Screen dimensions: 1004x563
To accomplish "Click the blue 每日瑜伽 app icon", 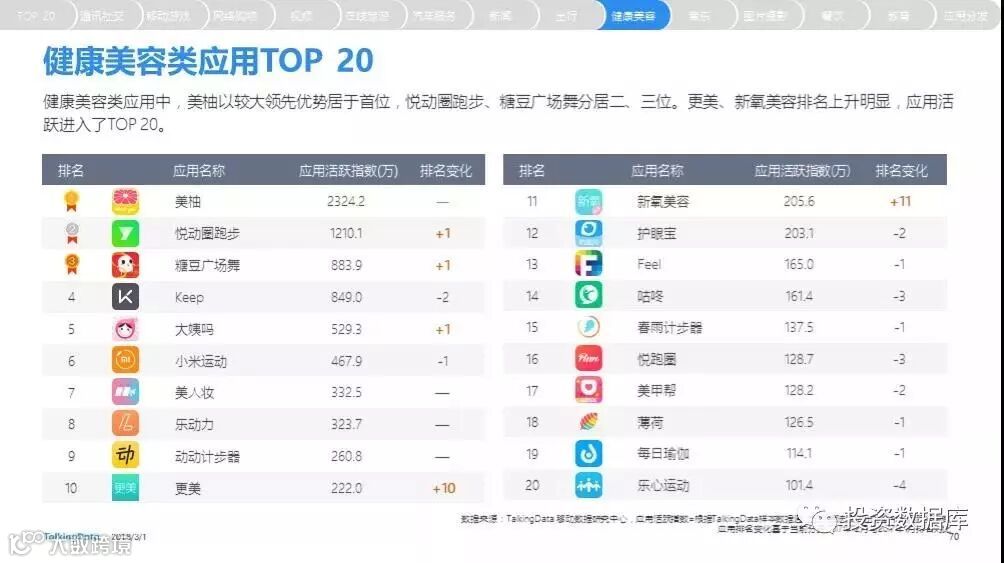I will tap(588, 453).
